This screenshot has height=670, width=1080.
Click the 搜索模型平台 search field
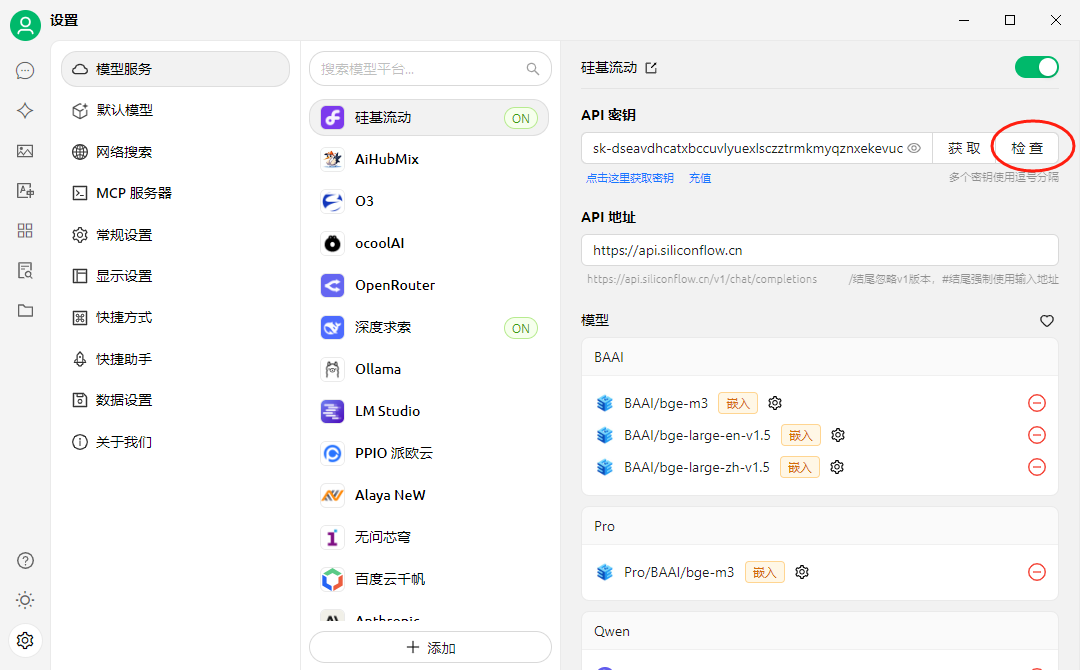pos(420,68)
